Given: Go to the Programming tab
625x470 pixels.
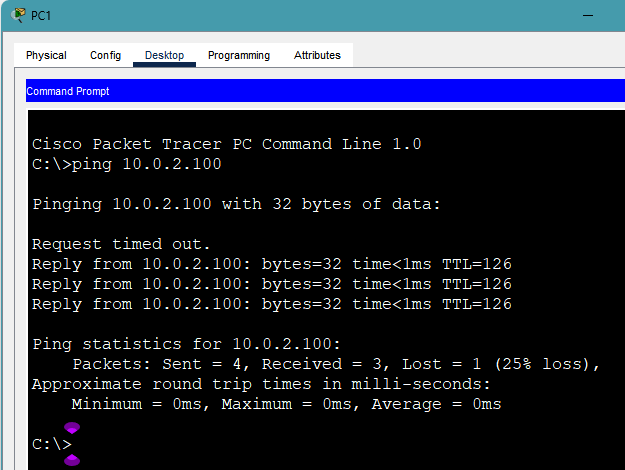Looking at the screenshot, I should [239, 56].
